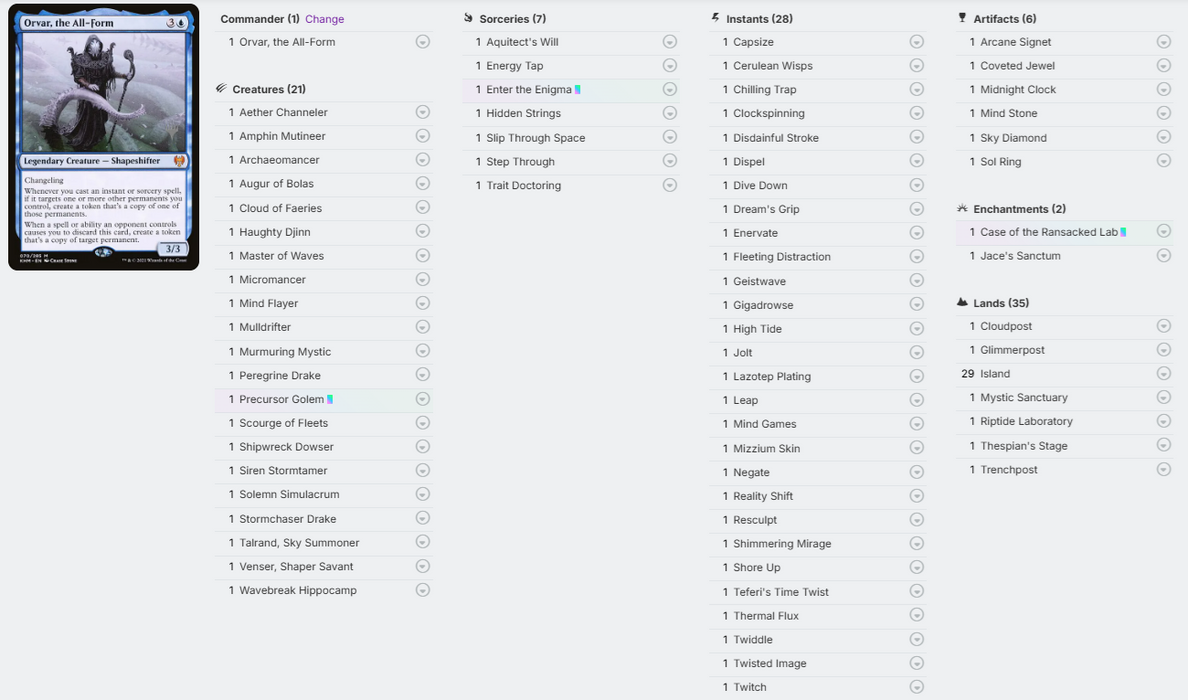Select the Sorceries (7) section header
The width and height of the screenshot is (1188, 700).
coord(512,19)
